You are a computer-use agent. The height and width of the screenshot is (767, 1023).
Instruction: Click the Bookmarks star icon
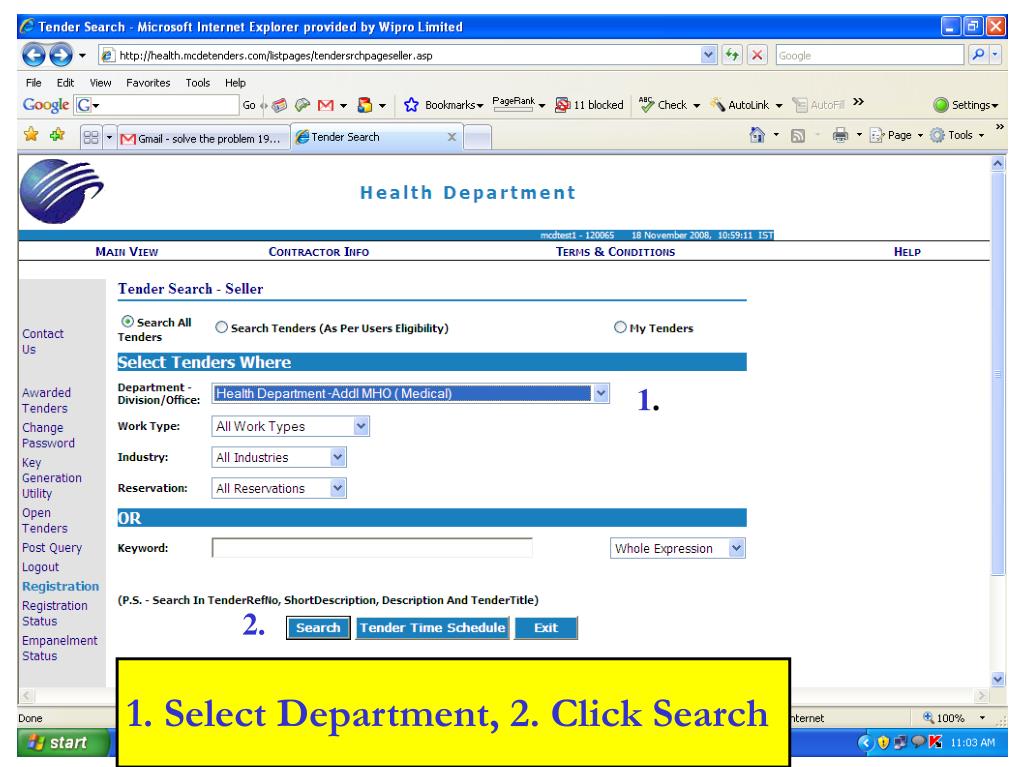pos(411,104)
